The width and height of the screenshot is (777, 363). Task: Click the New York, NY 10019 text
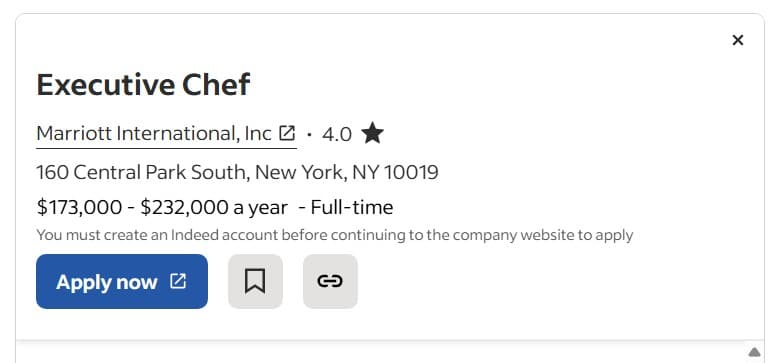(x=347, y=172)
